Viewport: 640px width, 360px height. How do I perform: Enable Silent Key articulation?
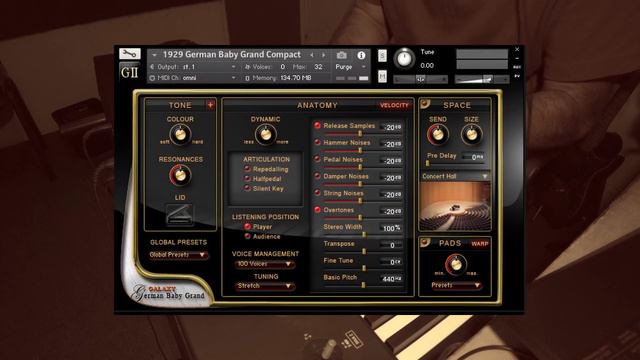(247, 188)
